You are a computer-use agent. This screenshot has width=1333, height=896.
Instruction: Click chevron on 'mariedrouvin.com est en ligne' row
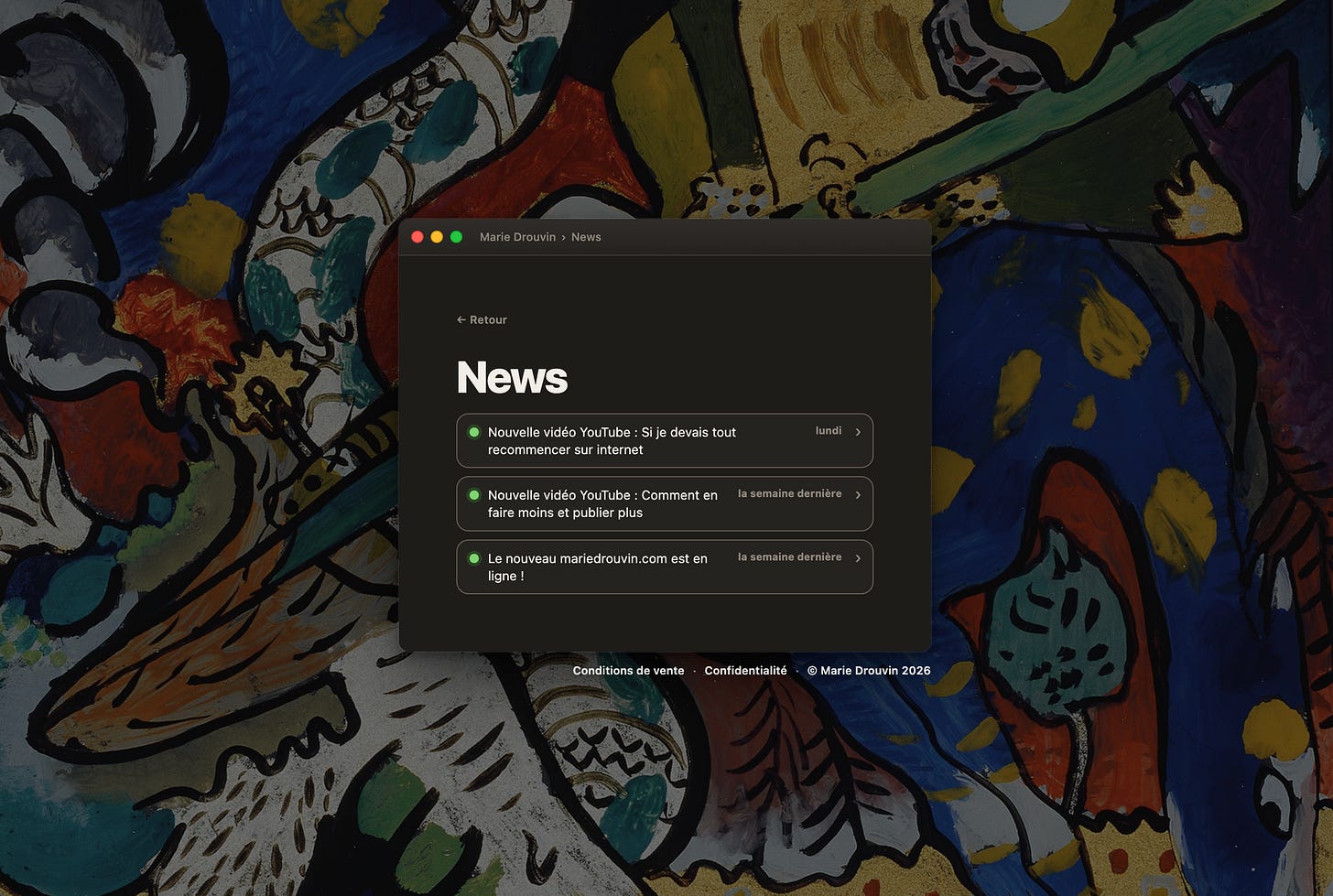(x=858, y=558)
